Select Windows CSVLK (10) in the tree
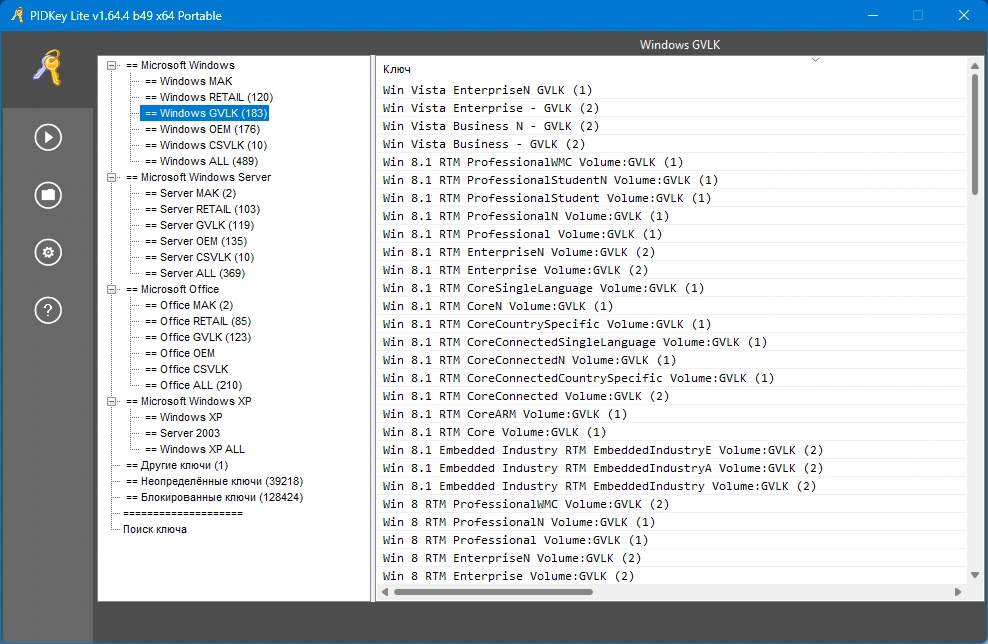988x644 pixels. 206,145
